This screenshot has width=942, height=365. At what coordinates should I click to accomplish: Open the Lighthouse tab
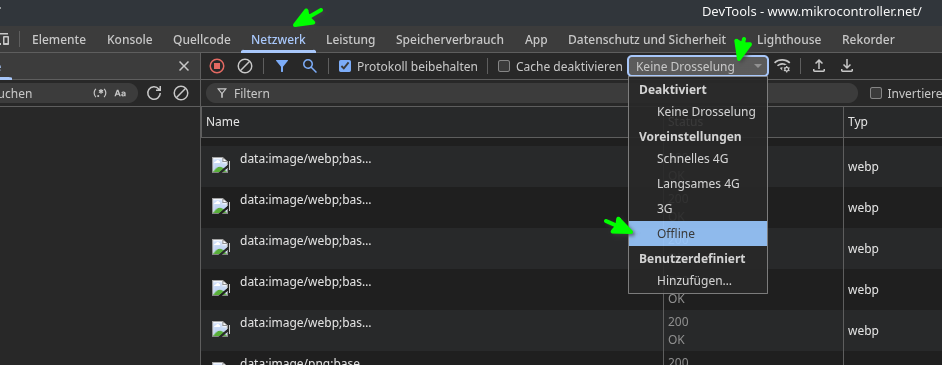coord(789,40)
